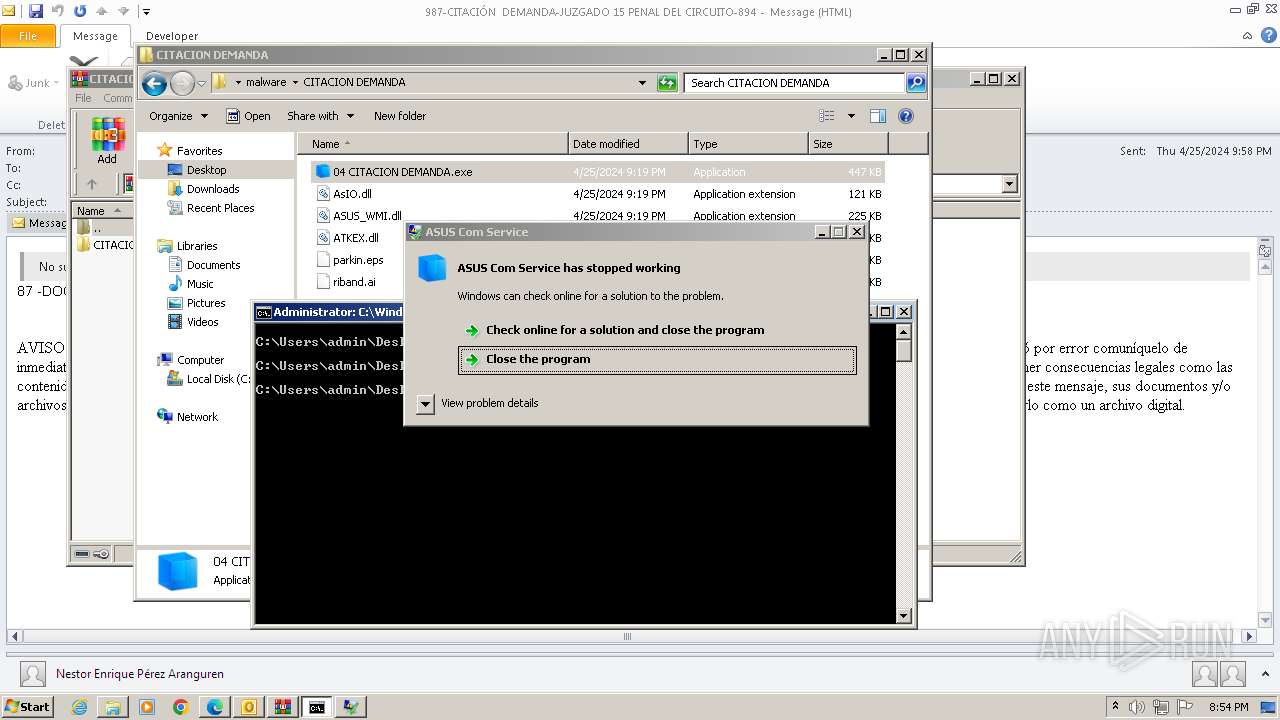
Task: Open the Share with dropdown
Action: [320, 116]
